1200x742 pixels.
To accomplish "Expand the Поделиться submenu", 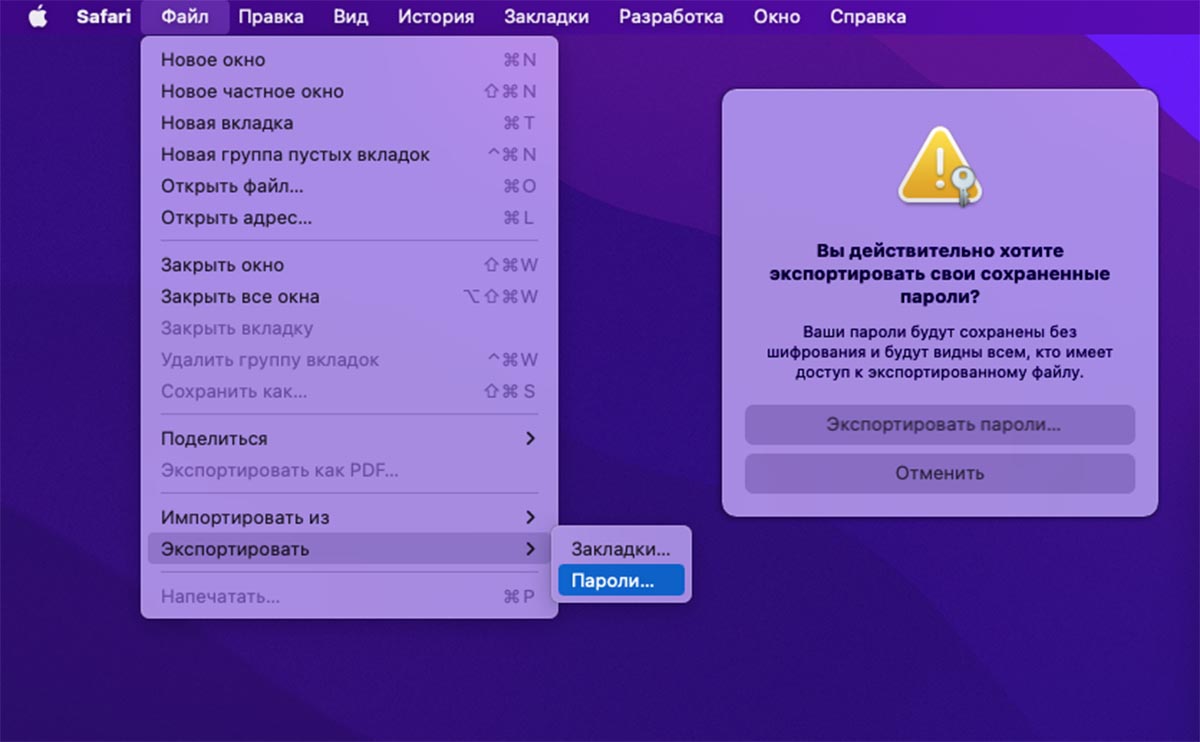I will click(349, 439).
